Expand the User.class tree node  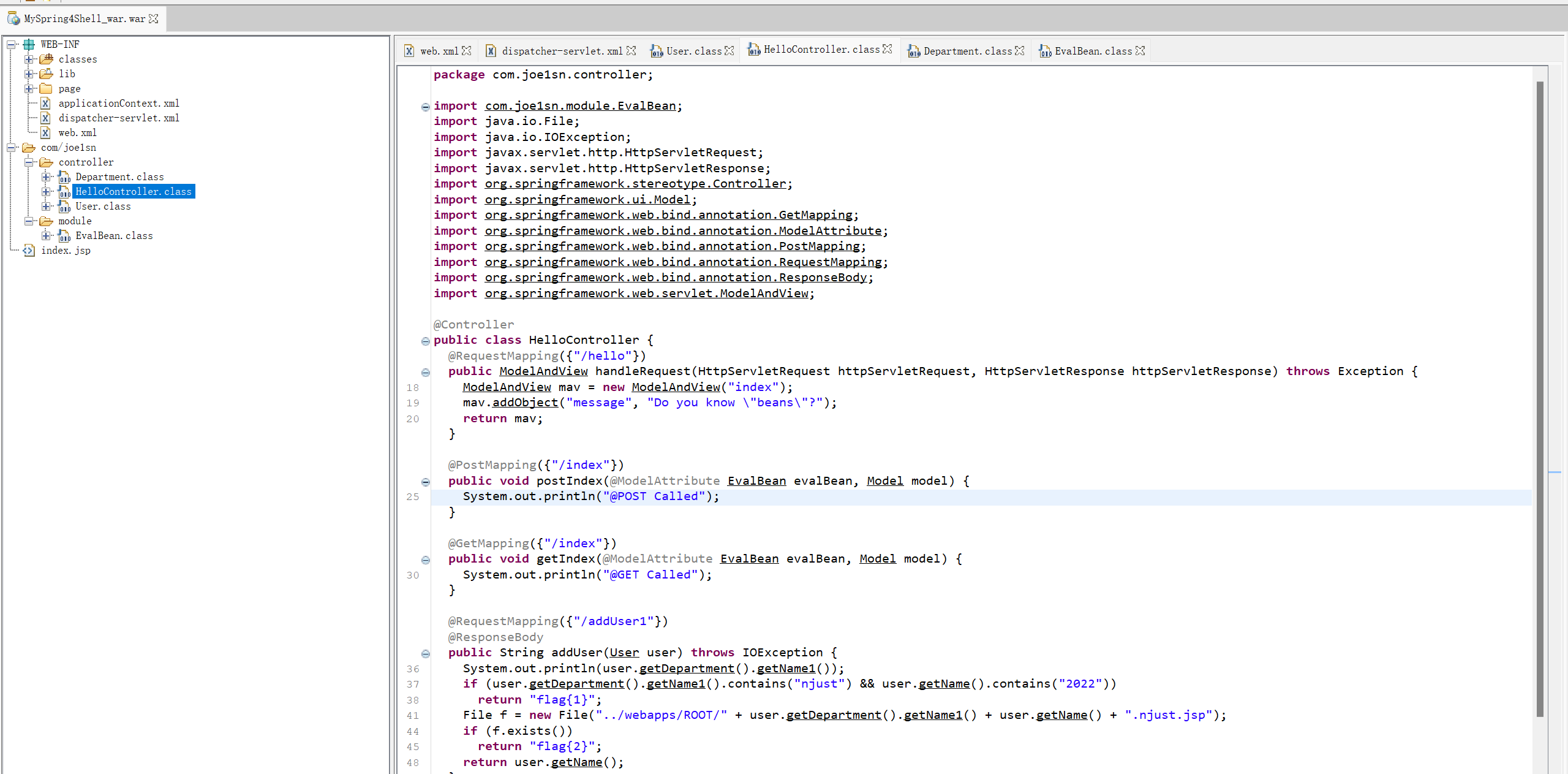coord(47,206)
